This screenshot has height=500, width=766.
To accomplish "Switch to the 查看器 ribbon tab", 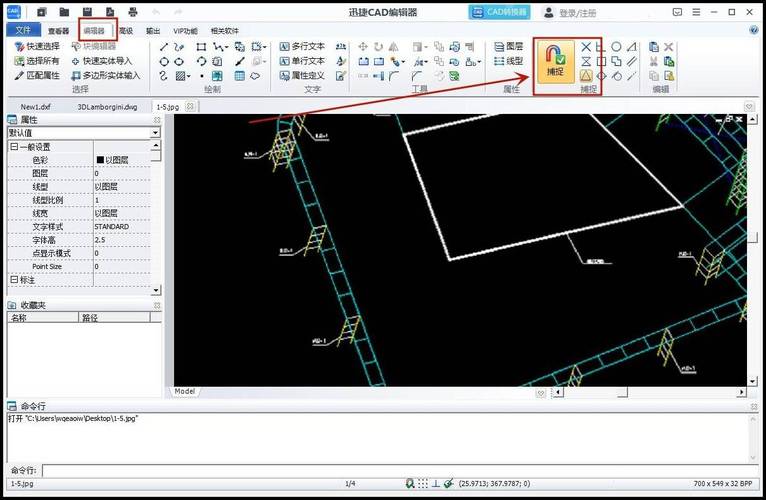I will click(x=59, y=31).
